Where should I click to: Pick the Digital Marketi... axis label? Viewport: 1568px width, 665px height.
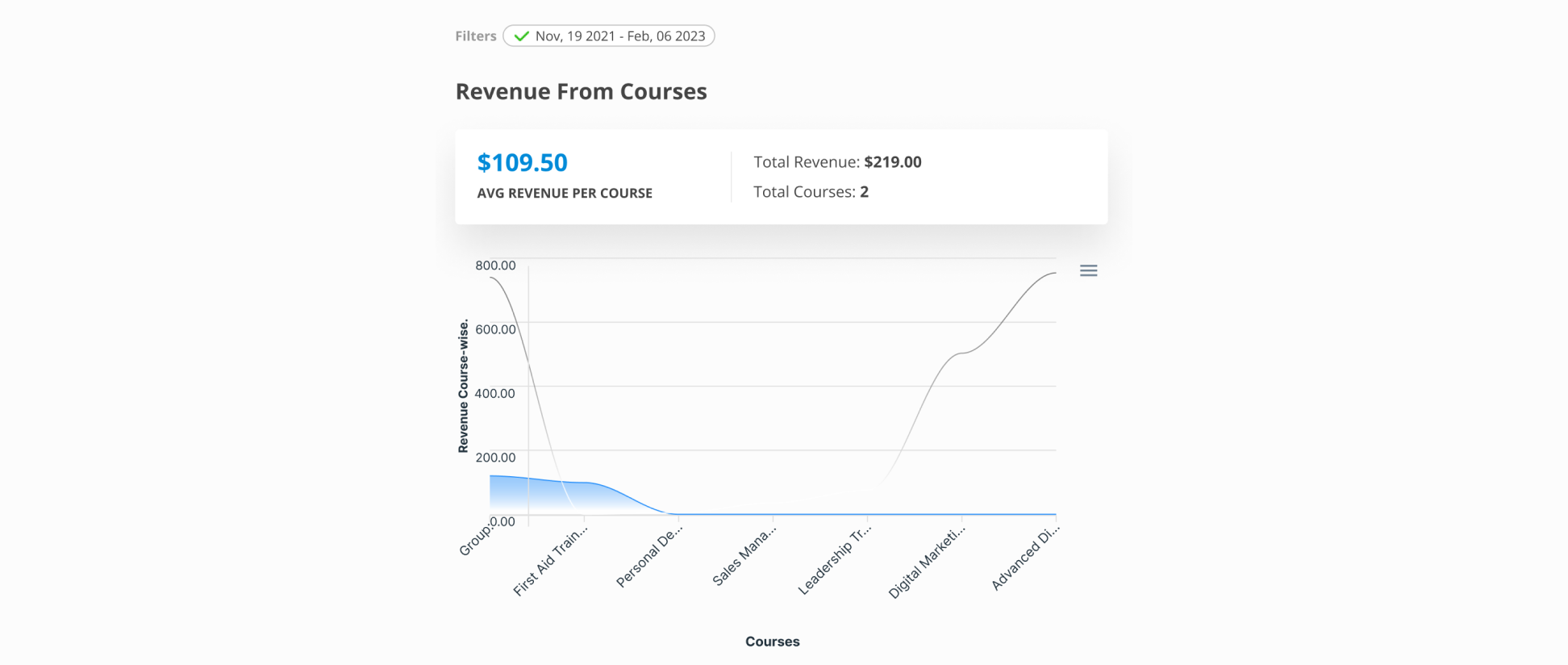(926, 563)
